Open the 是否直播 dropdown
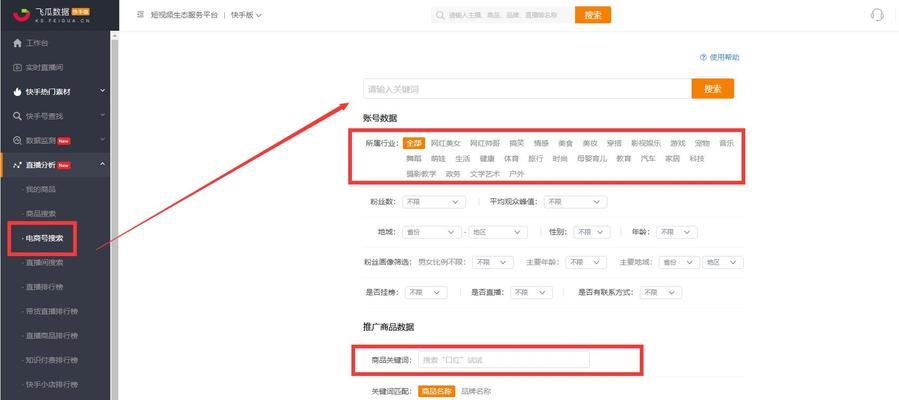 (x=531, y=292)
